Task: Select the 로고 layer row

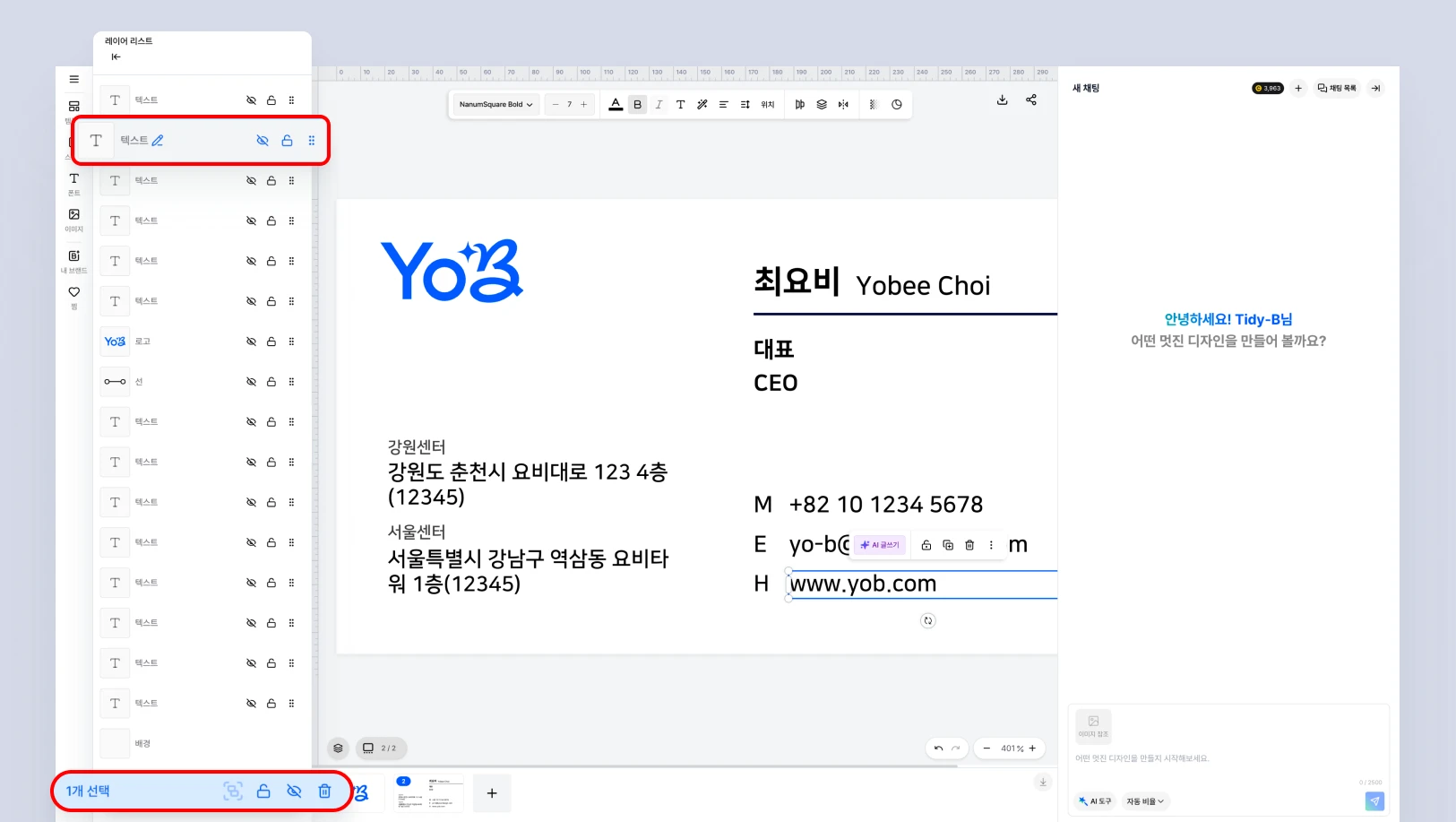Action: tap(202, 342)
